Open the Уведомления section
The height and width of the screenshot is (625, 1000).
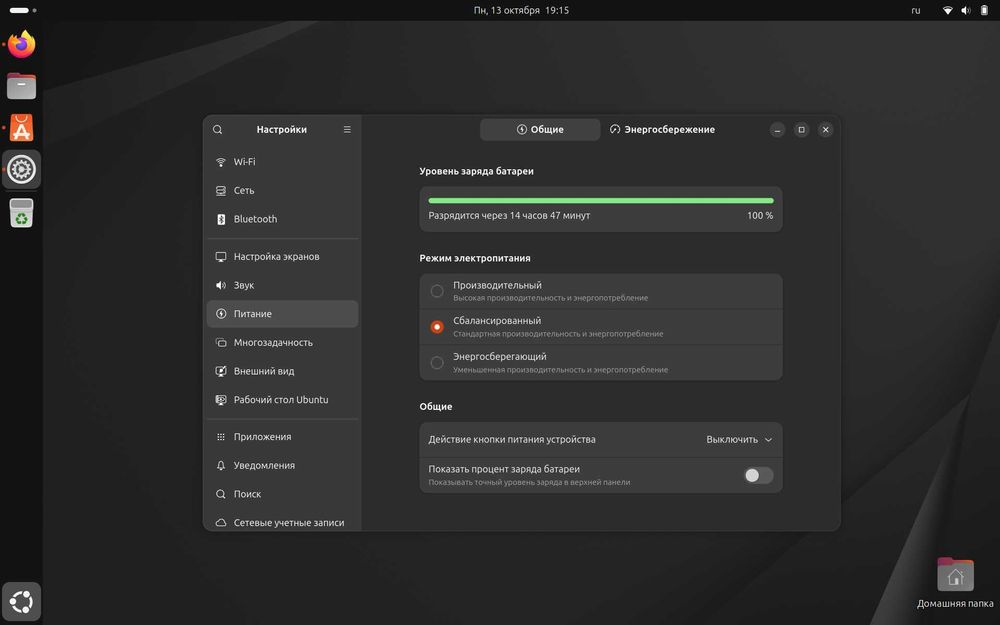click(283, 466)
